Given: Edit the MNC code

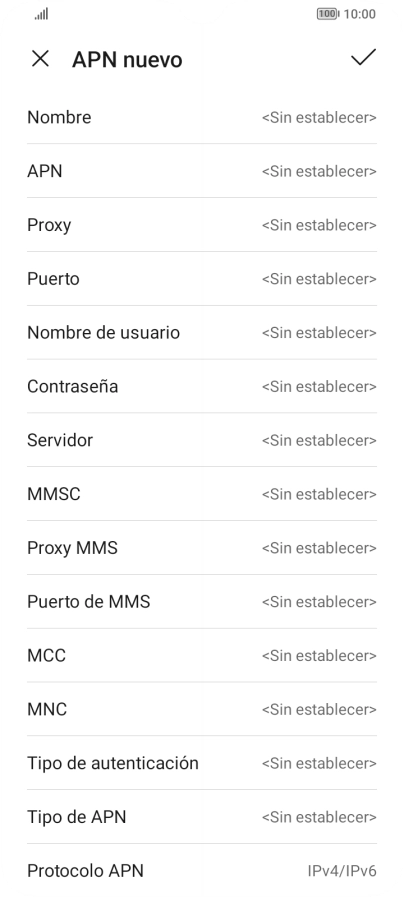Looking at the screenshot, I should pyautogui.click(x=202, y=709).
